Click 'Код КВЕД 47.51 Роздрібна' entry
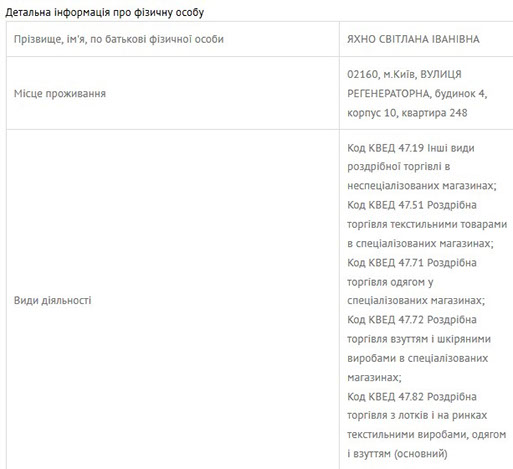This screenshot has width=513, height=469. point(412,205)
